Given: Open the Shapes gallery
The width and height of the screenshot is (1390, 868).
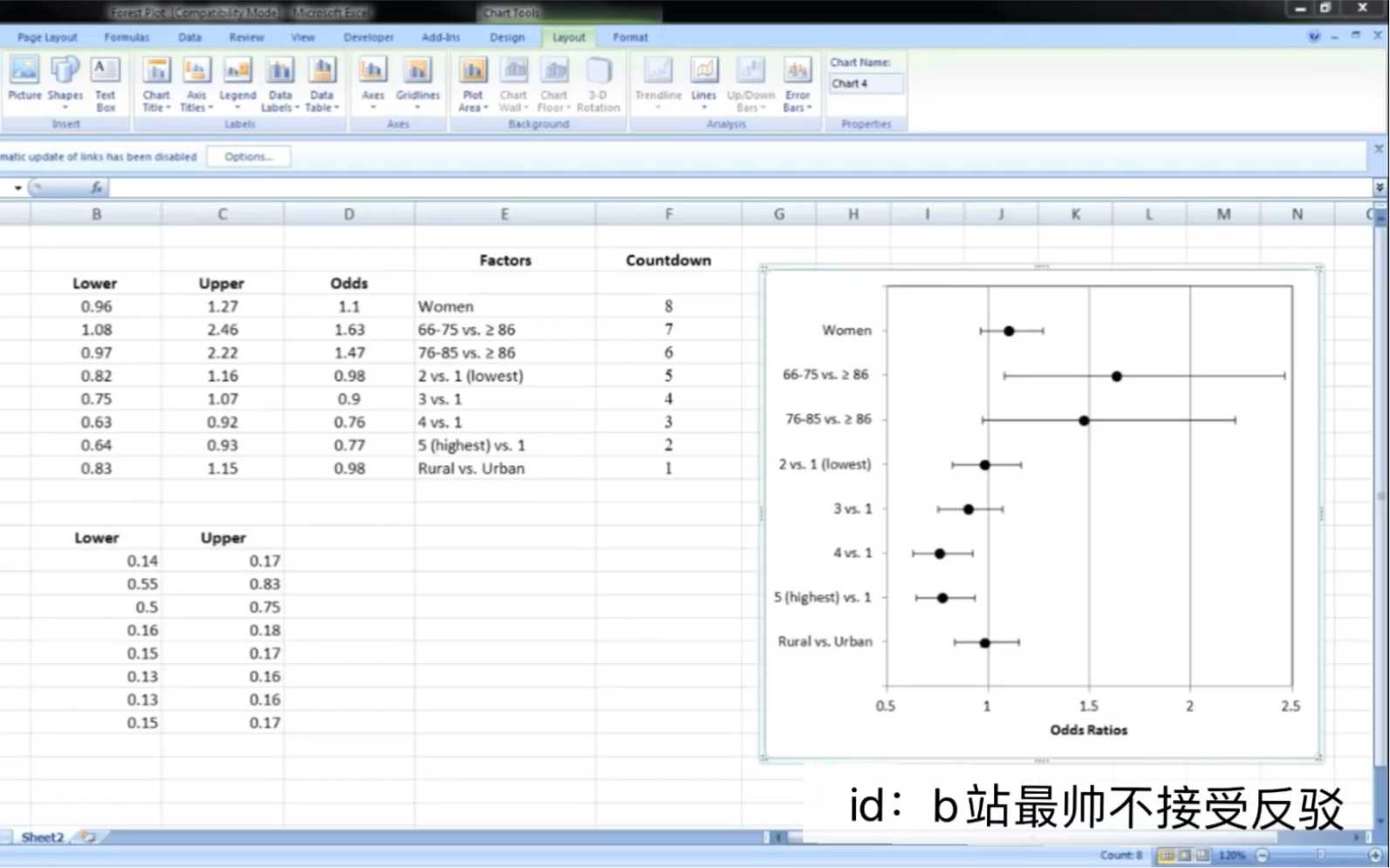Looking at the screenshot, I should coord(65,81).
